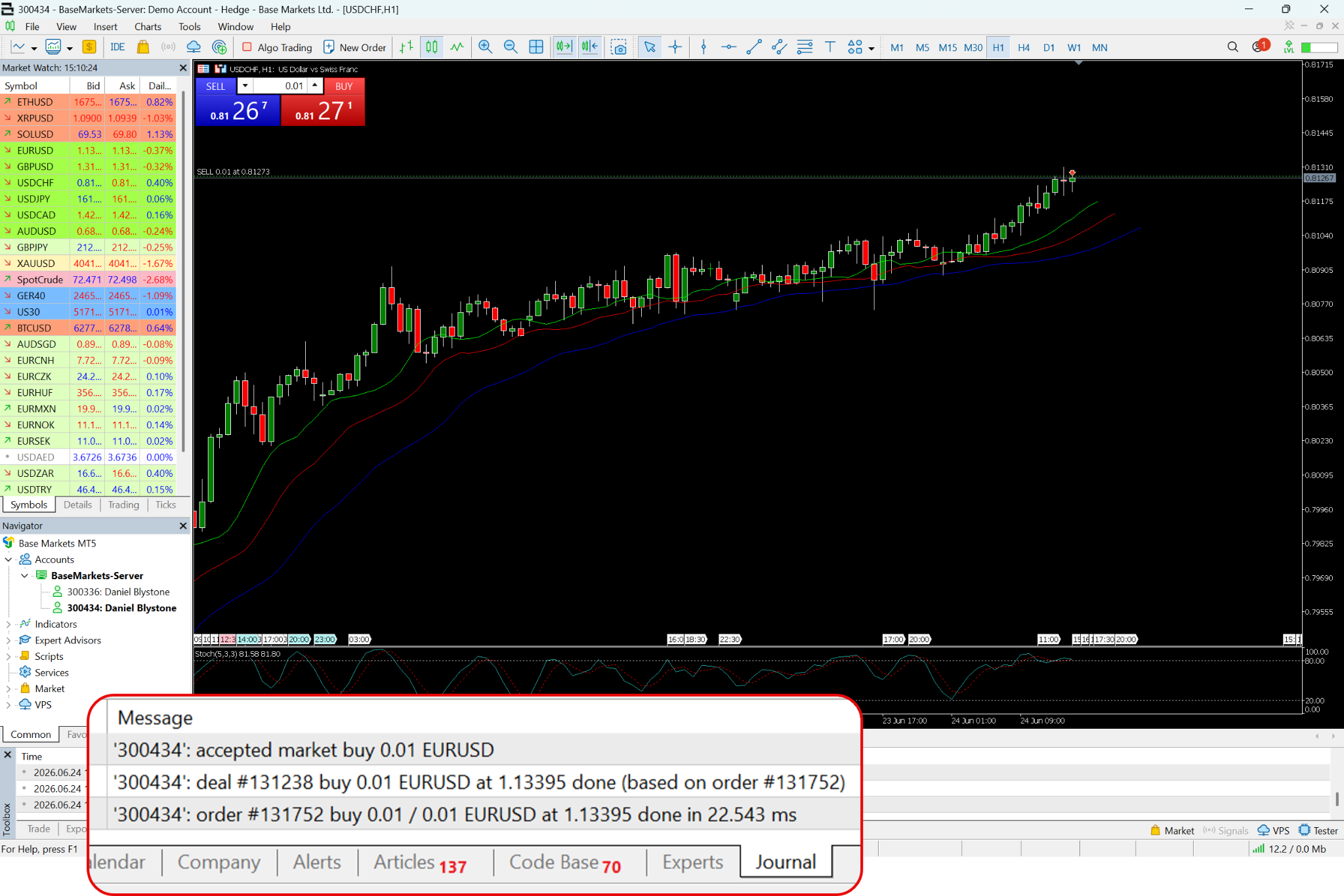Switch Market Watch to Ticks tab
The width and height of the screenshot is (1344, 896).
pyautogui.click(x=165, y=505)
